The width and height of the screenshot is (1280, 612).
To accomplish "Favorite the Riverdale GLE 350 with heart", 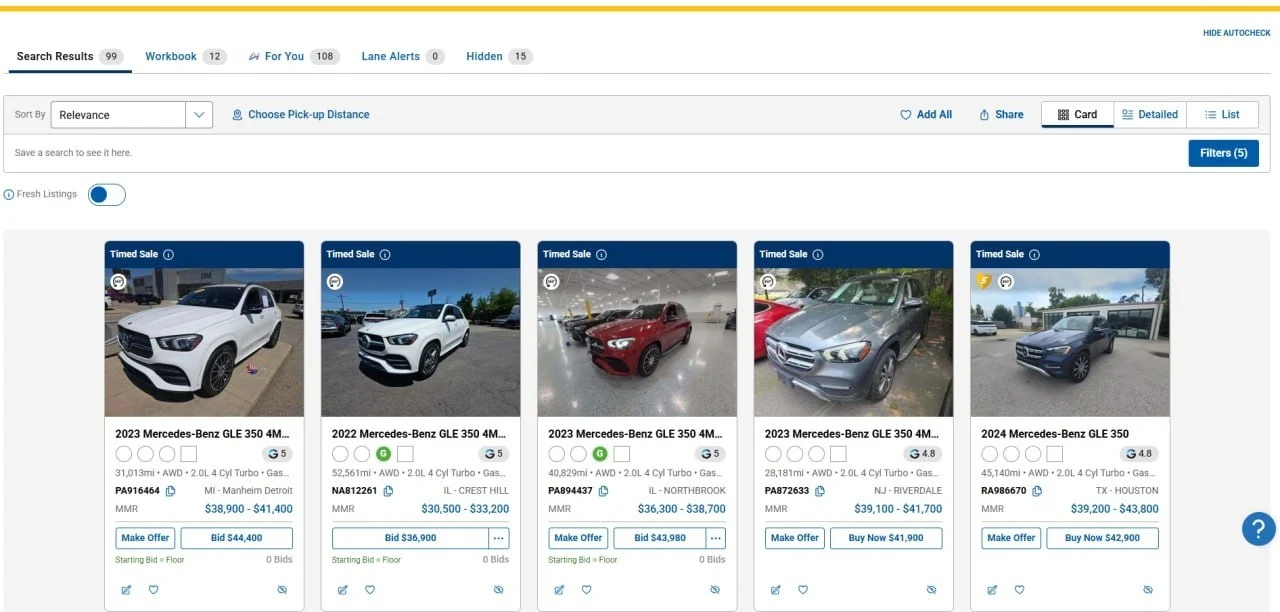I will coord(803,590).
